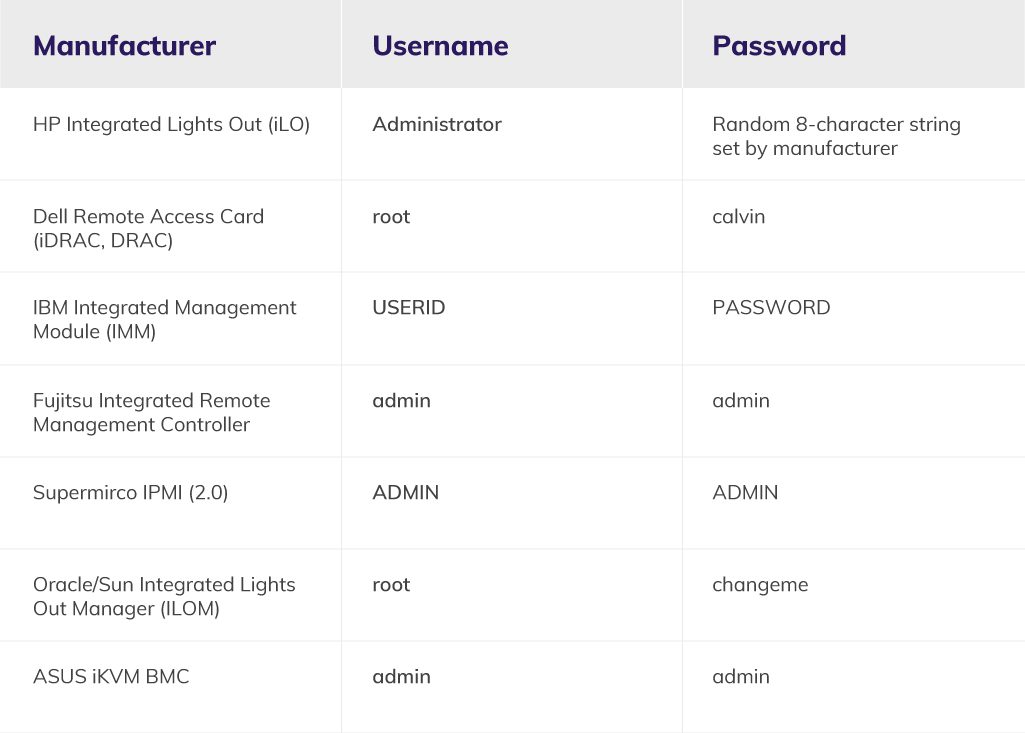Click the IBM Integrated Management Module cell
The width and height of the screenshot is (1025, 733).
[164, 320]
